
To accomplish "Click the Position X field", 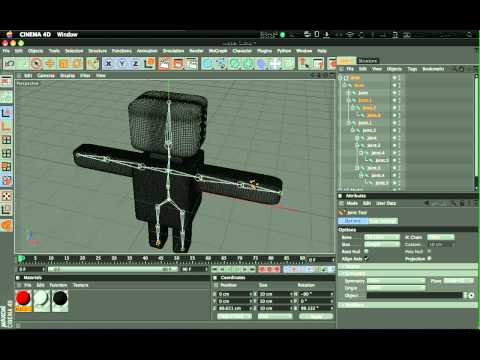I will pyautogui.click(x=234, y=294).
